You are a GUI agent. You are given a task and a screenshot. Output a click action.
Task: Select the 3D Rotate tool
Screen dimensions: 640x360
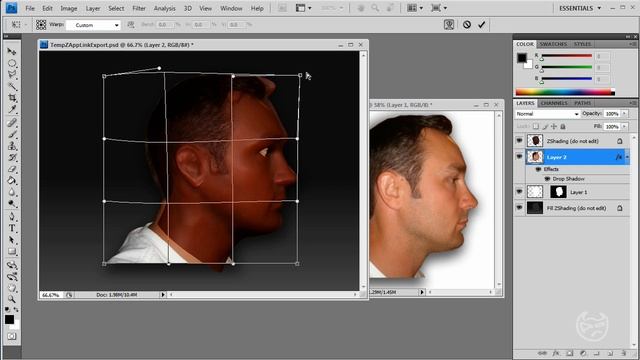(x=11, y=265)
